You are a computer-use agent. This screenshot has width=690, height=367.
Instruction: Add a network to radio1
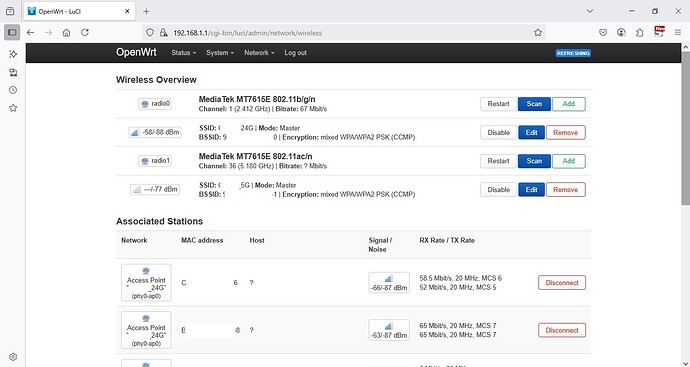coord(569,161)
